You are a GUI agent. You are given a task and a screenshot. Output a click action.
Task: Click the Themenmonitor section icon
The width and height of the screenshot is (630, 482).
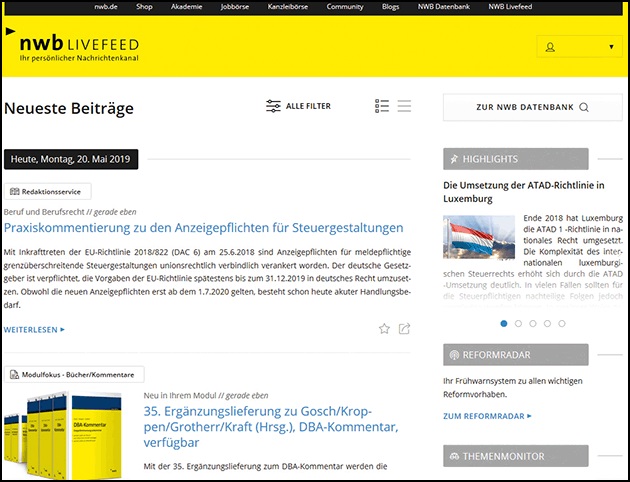pos(455,456)
